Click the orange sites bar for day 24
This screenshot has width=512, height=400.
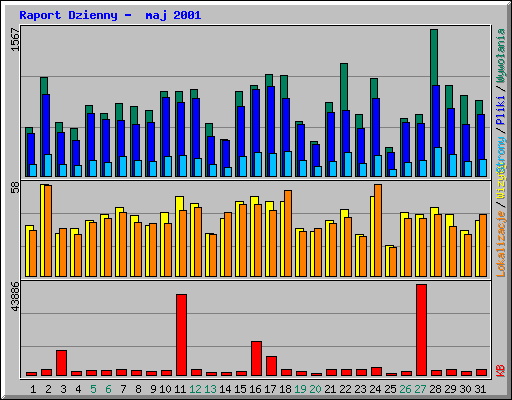pyautogui.click(x=378, y=230)
